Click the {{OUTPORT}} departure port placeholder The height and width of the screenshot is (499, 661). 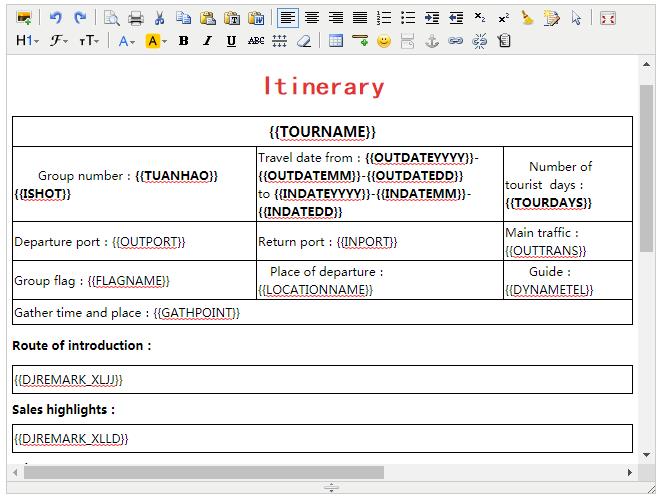pos(149,242)
